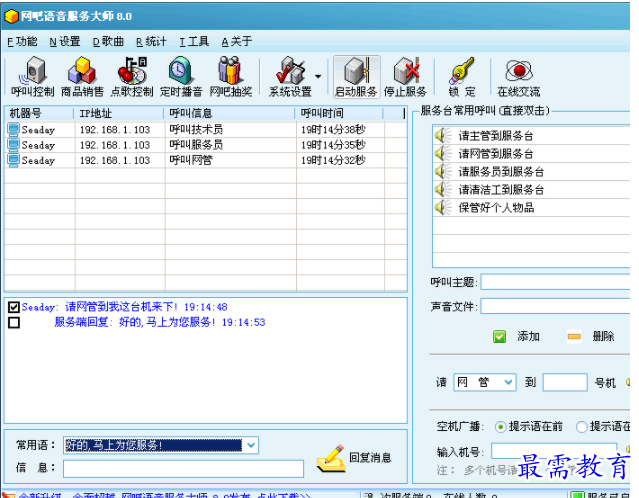Click the time 19时14分35秒
The image size is (639, 498).
[x=333, y=145]
